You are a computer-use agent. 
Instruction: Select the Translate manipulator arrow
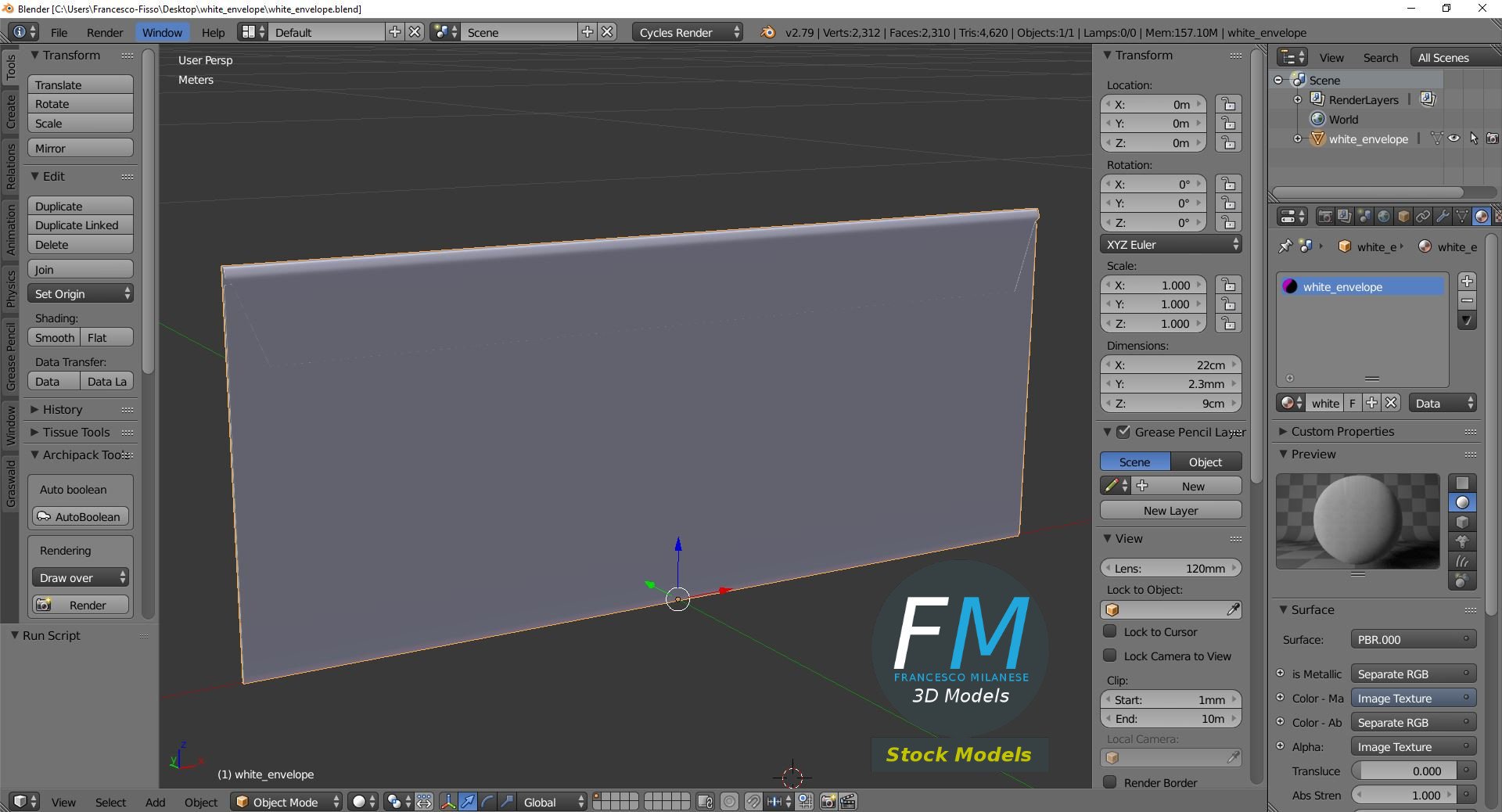[x=468, y=802]
